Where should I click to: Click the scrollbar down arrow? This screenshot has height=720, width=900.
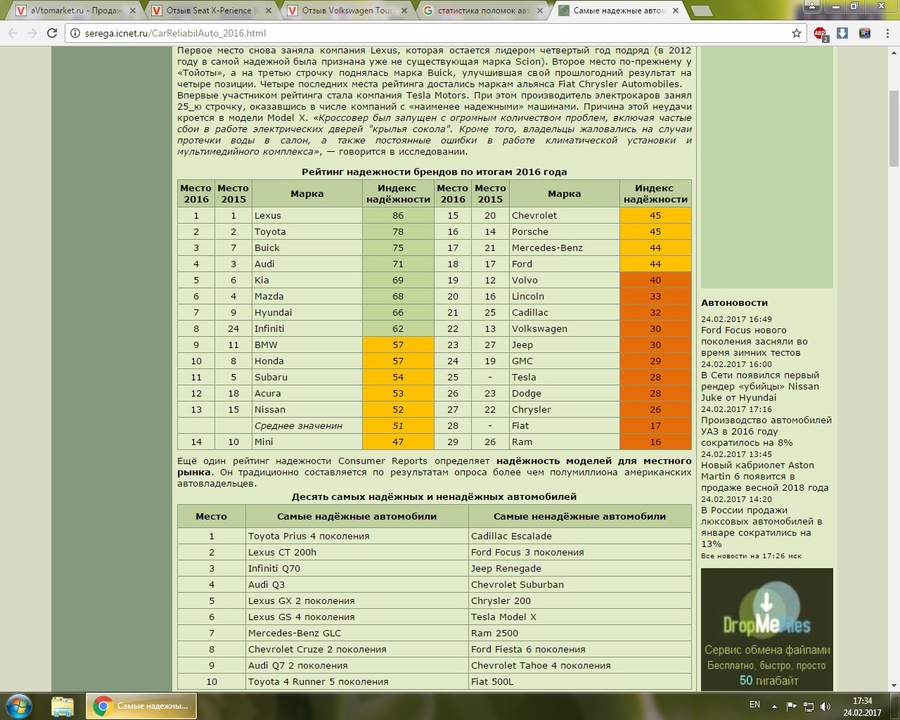pyautogui.click(x=894, y=686)
